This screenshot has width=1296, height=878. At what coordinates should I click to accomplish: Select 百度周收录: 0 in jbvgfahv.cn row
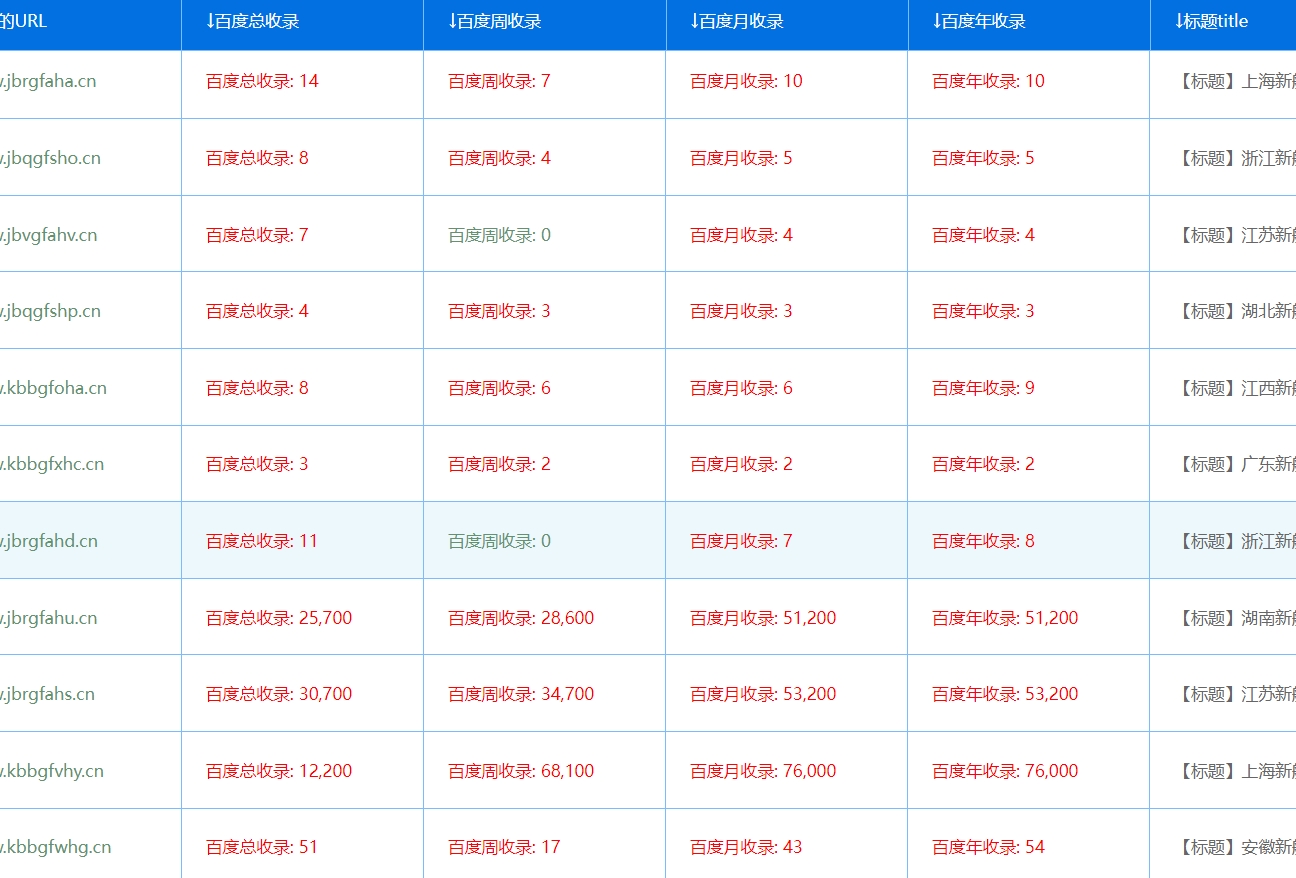tap(499, 235)
